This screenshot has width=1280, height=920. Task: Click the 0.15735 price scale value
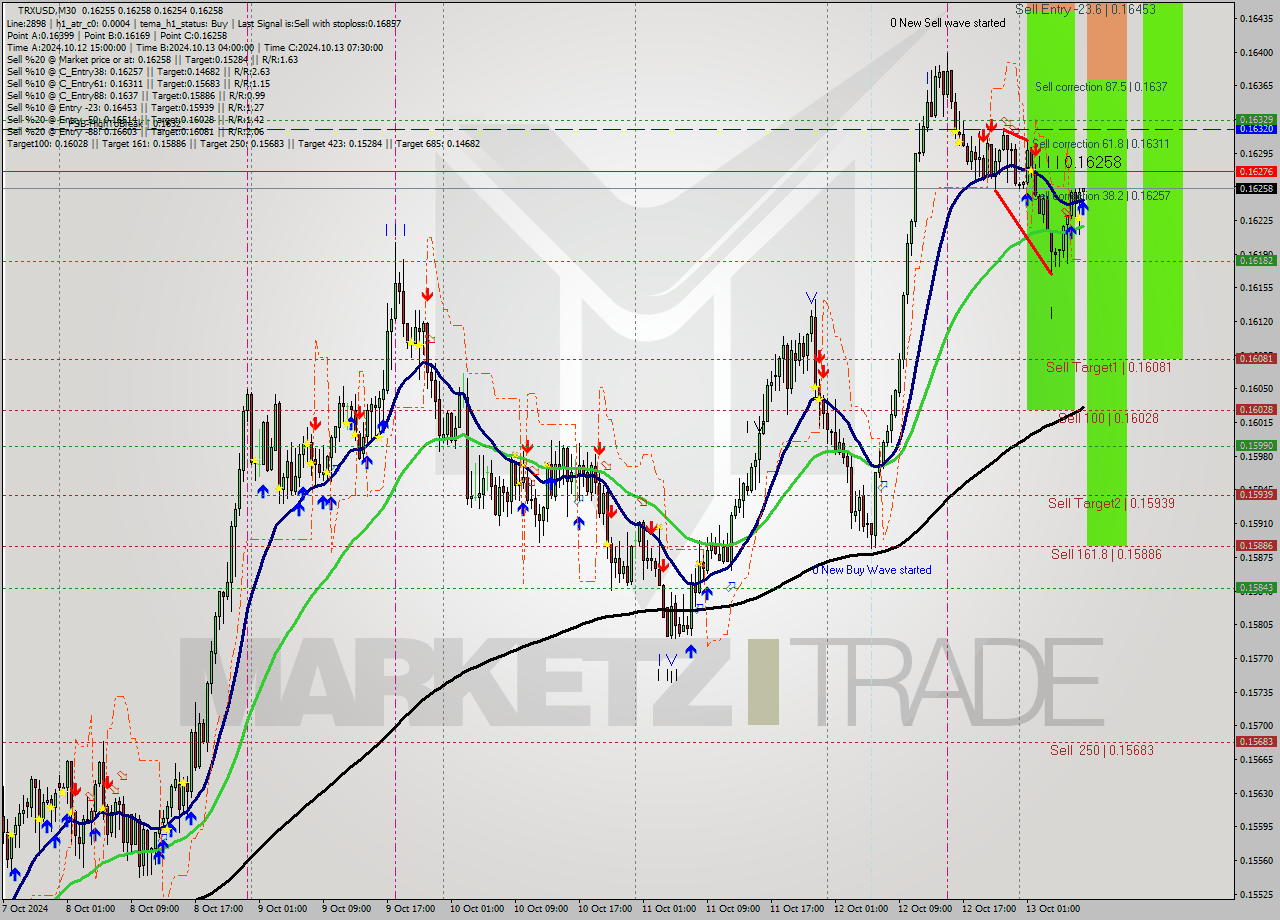(1256, 692)
